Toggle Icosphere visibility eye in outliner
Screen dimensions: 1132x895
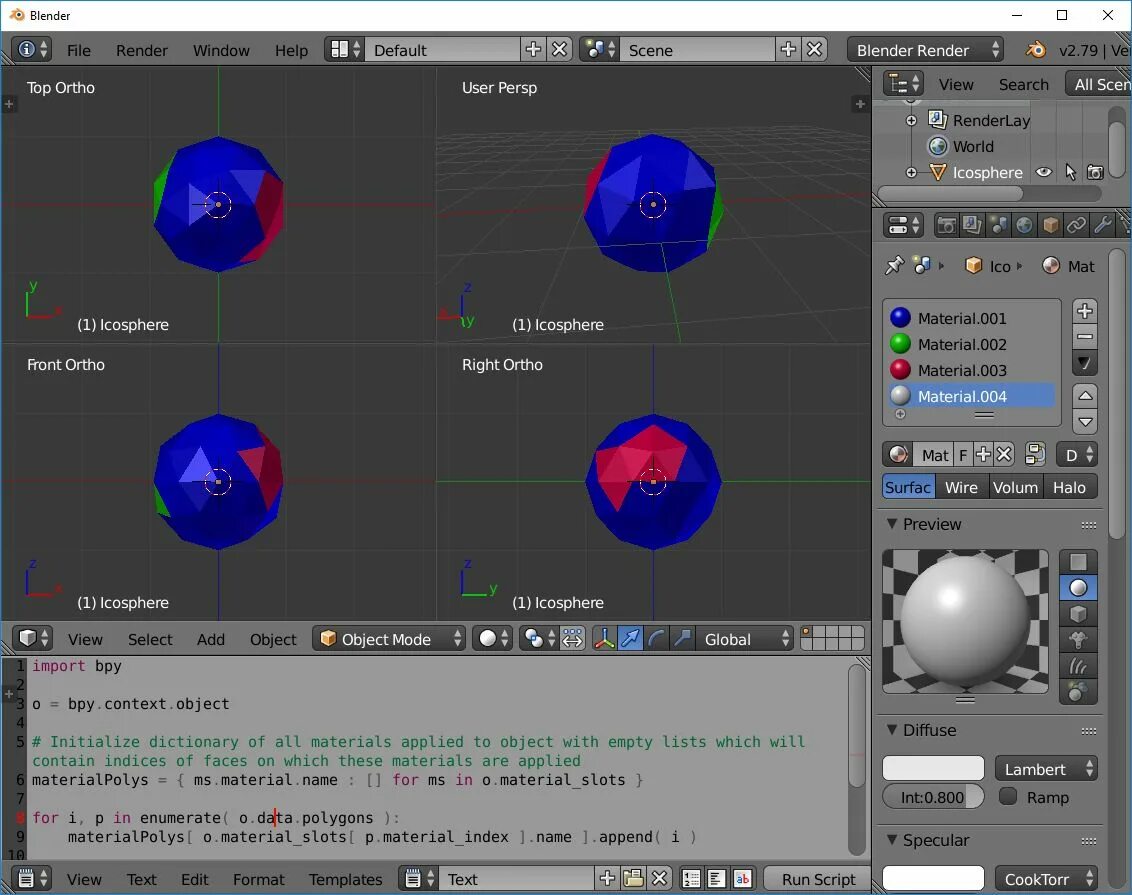coord(1044,173)
